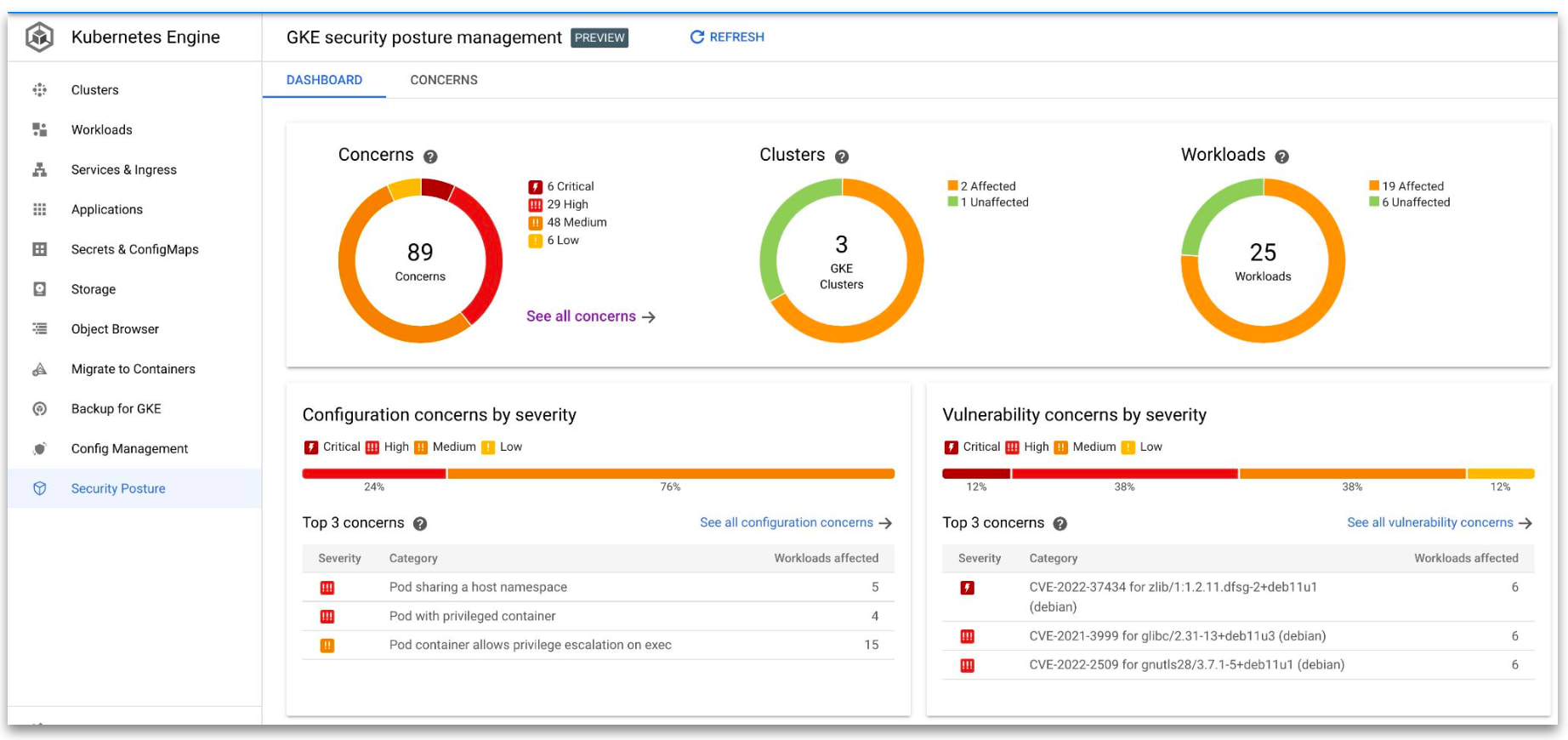Click the 6 Unaffected workloads legend entry

(1410, 202)
